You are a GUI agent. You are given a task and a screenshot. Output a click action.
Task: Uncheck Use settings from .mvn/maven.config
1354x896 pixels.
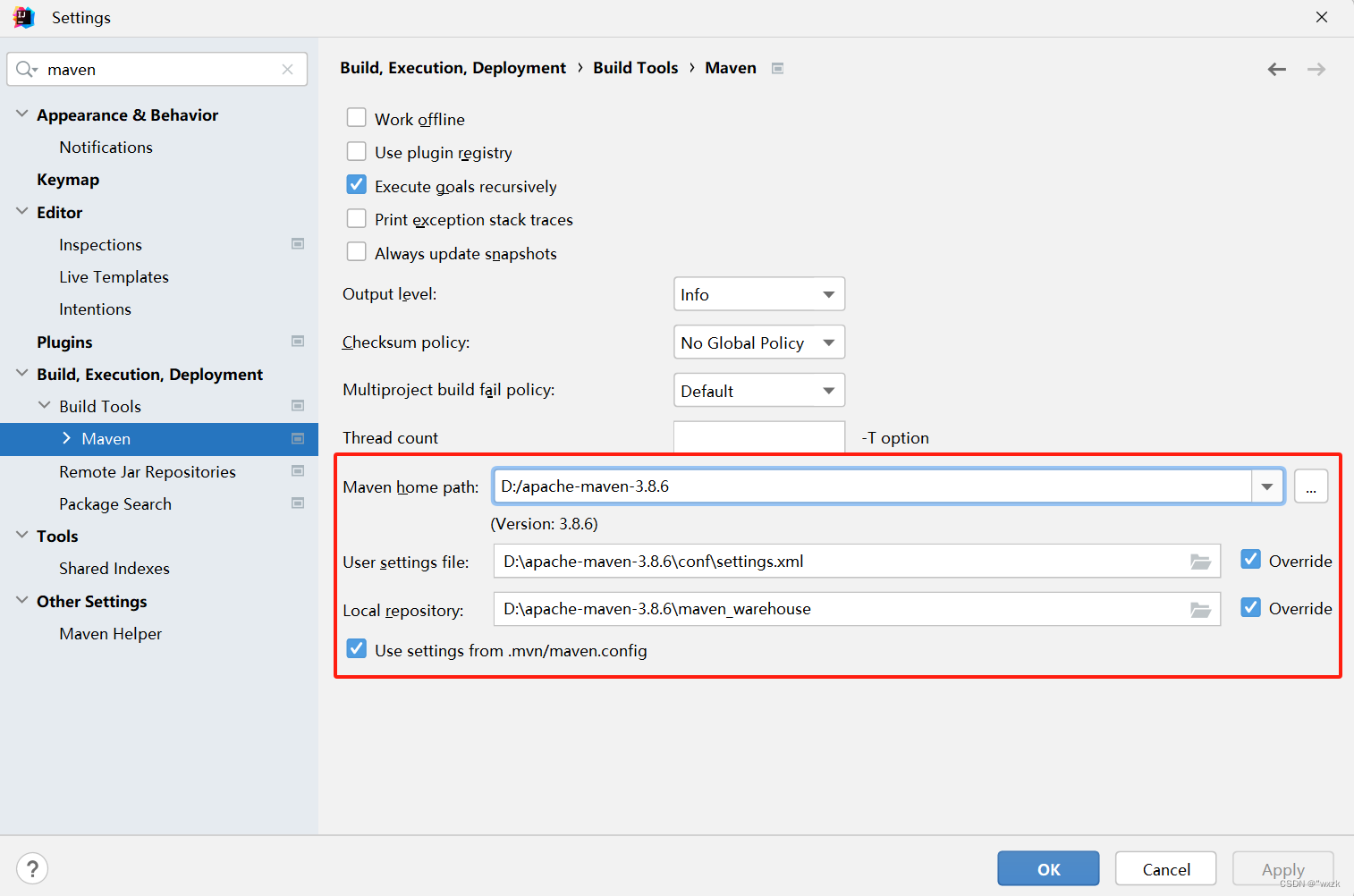356,648
